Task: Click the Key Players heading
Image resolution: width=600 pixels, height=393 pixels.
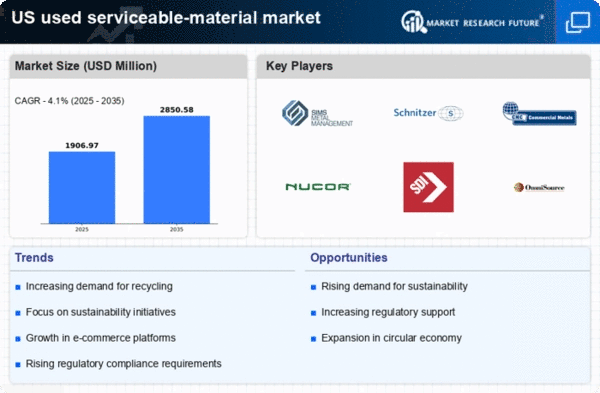Action: click(299, 66)
